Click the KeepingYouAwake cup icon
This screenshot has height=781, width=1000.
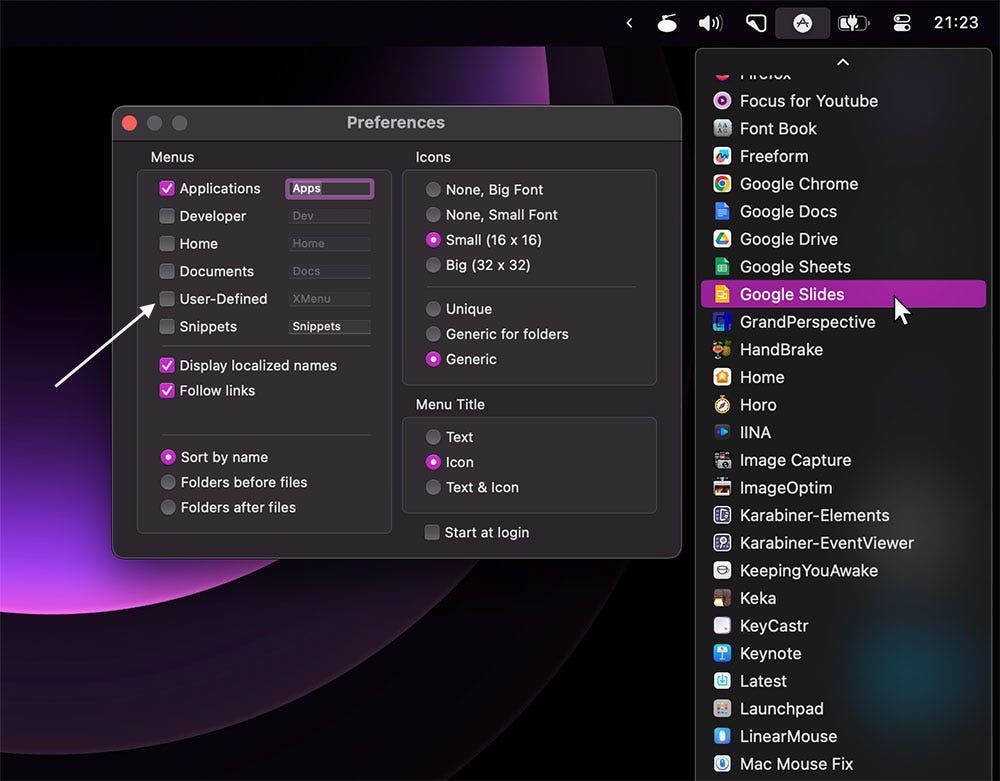(722, 571)
